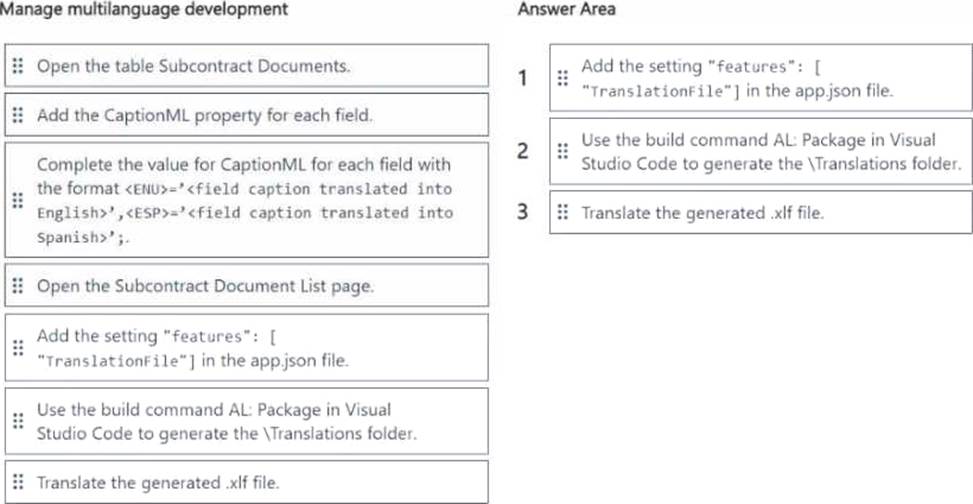
Task: Click drag handle of left-list TranslationFile setting item
Action: [18, 348]
